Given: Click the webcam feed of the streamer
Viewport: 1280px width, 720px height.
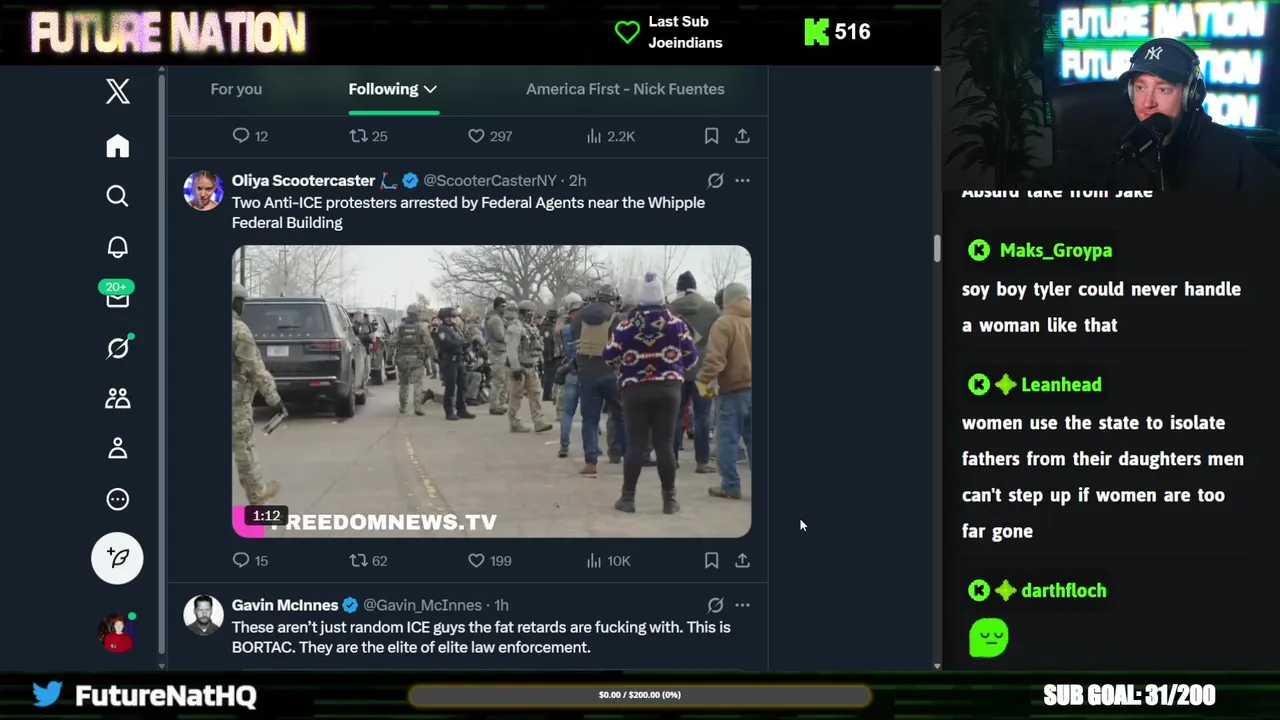Looking at the screenshot, I should pos(1111,96).
